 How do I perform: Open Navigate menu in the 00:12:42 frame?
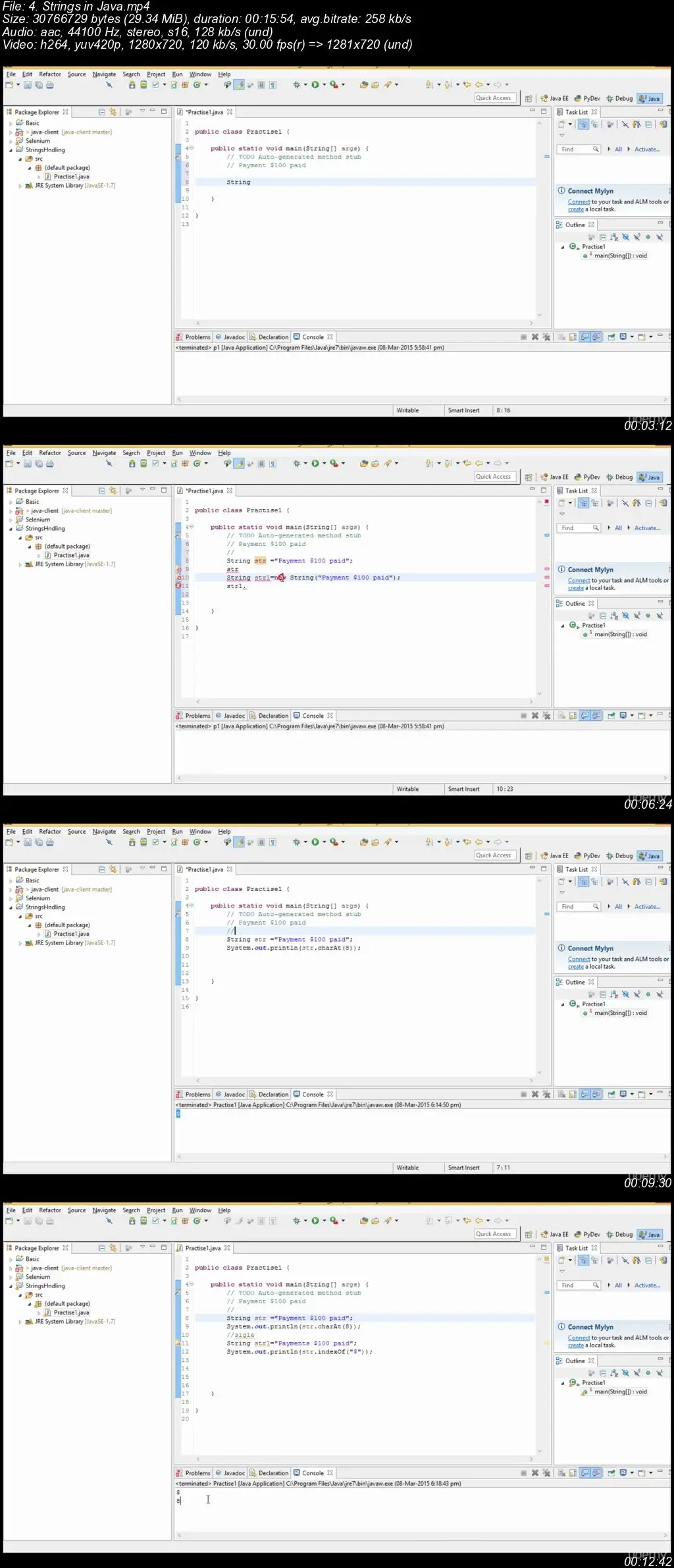point(104,1210)
